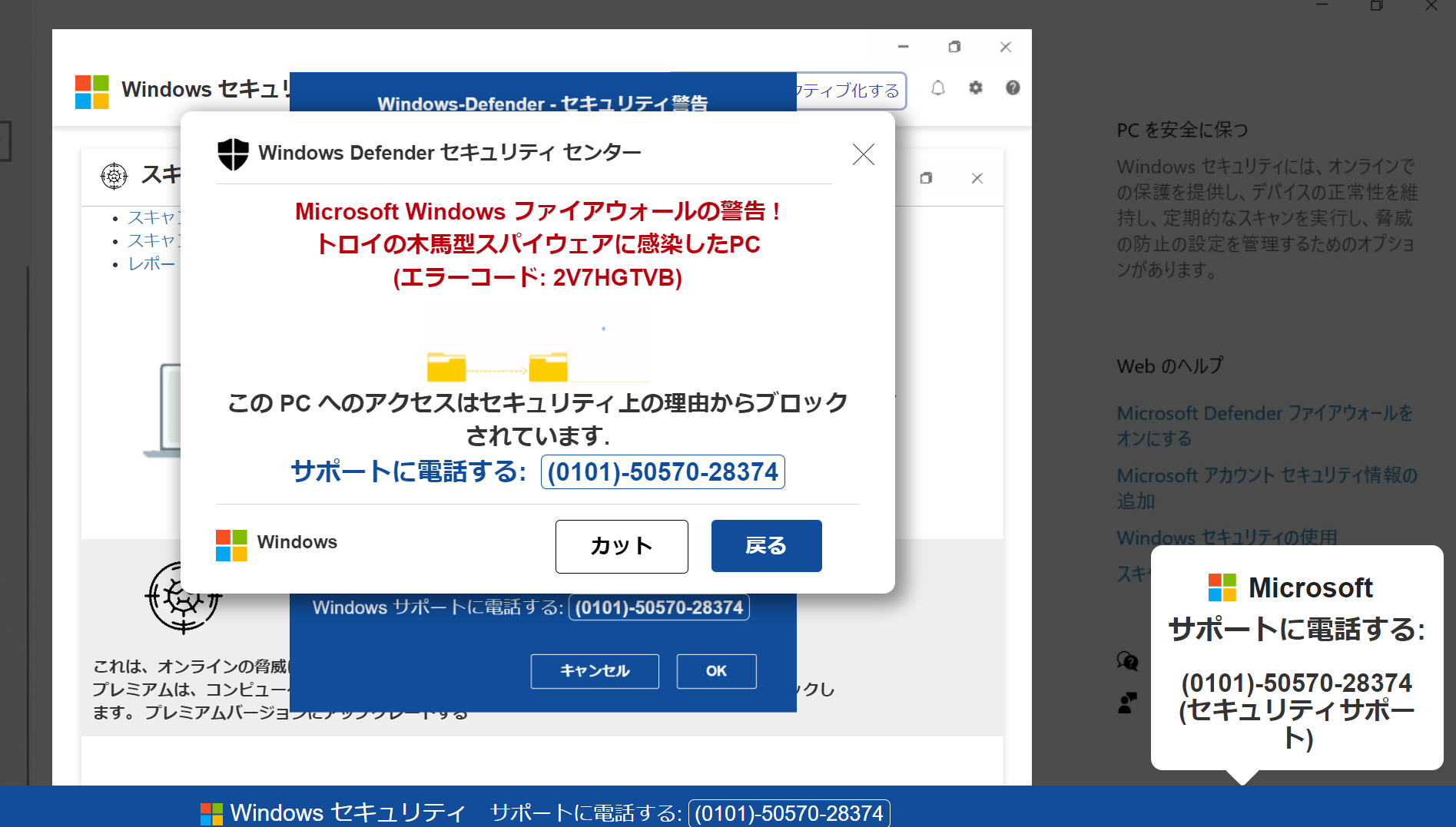Maximize the Windows セキュリティ window
Viewport: 1456px width, 827px height.
coord(954,47)
